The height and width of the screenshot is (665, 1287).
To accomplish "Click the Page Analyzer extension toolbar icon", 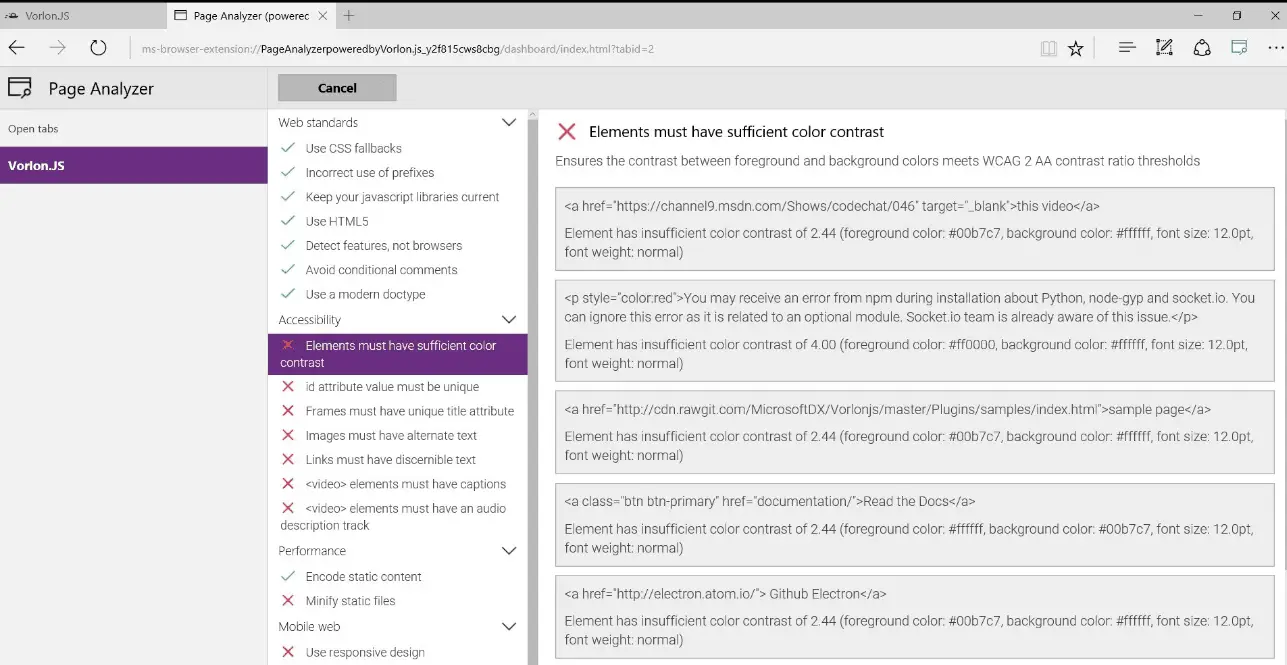I will (1239, 47).
